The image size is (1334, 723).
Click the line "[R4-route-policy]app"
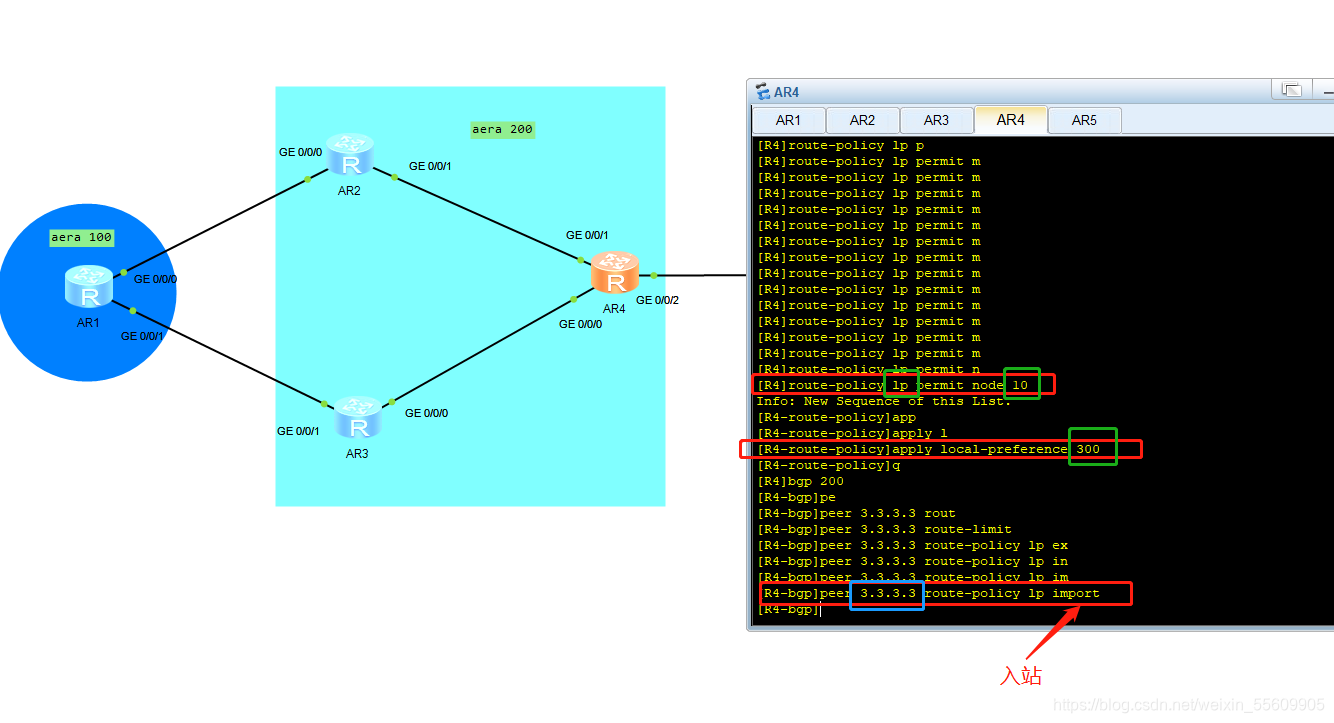click(x=836, y=417)
